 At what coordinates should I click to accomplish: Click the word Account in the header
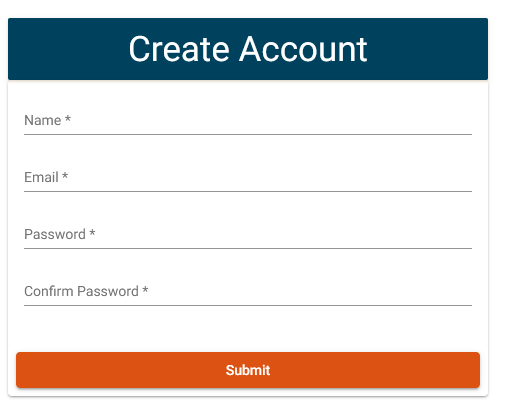(303, 49)
